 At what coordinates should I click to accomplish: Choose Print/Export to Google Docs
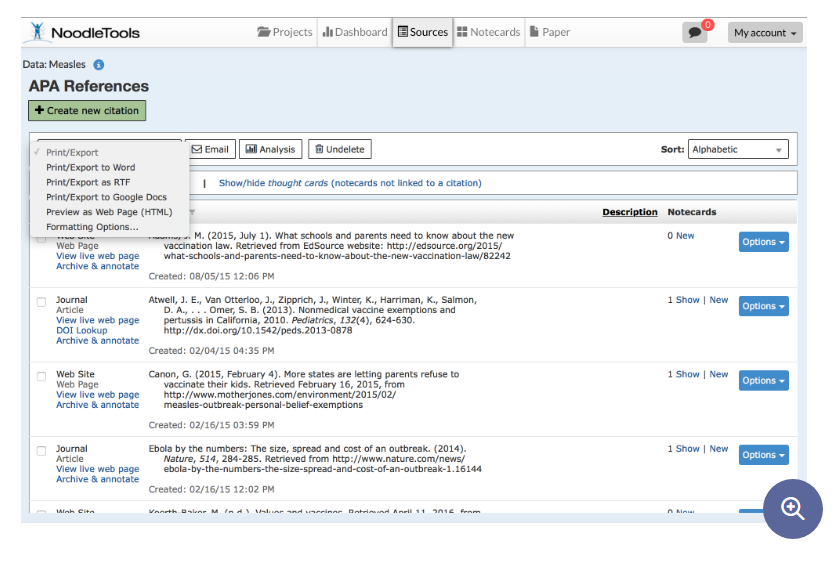click(106, 197)
